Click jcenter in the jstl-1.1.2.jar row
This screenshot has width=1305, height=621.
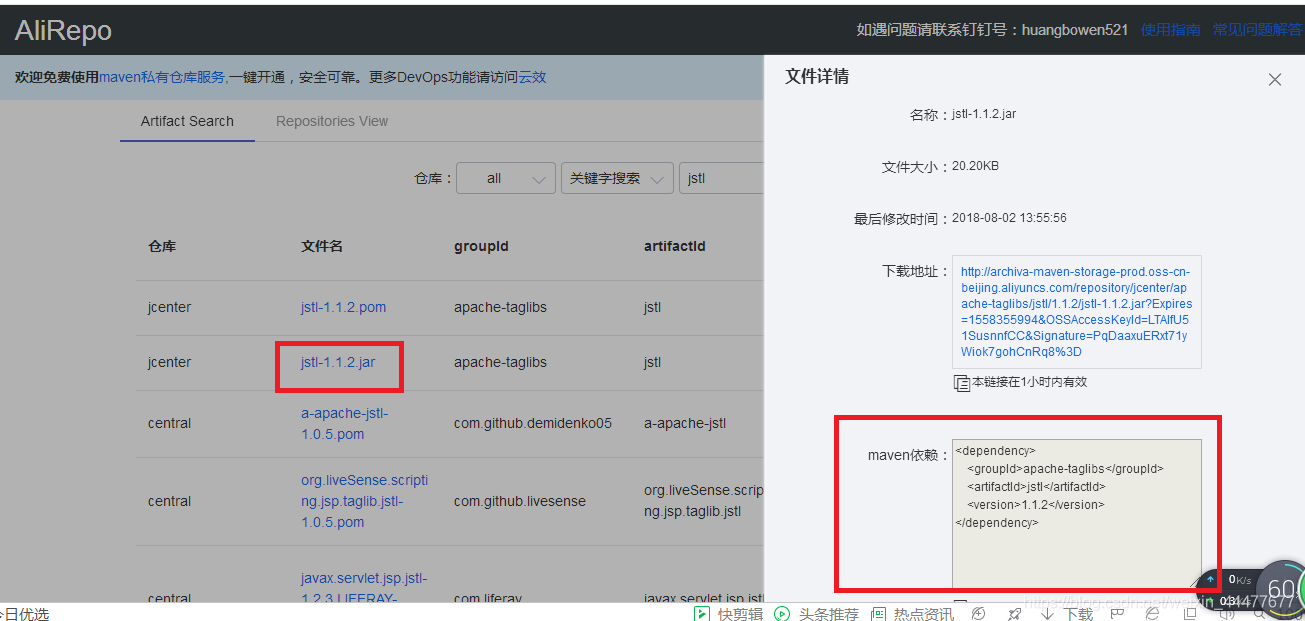pyautogui.click(x=169, y=362)
